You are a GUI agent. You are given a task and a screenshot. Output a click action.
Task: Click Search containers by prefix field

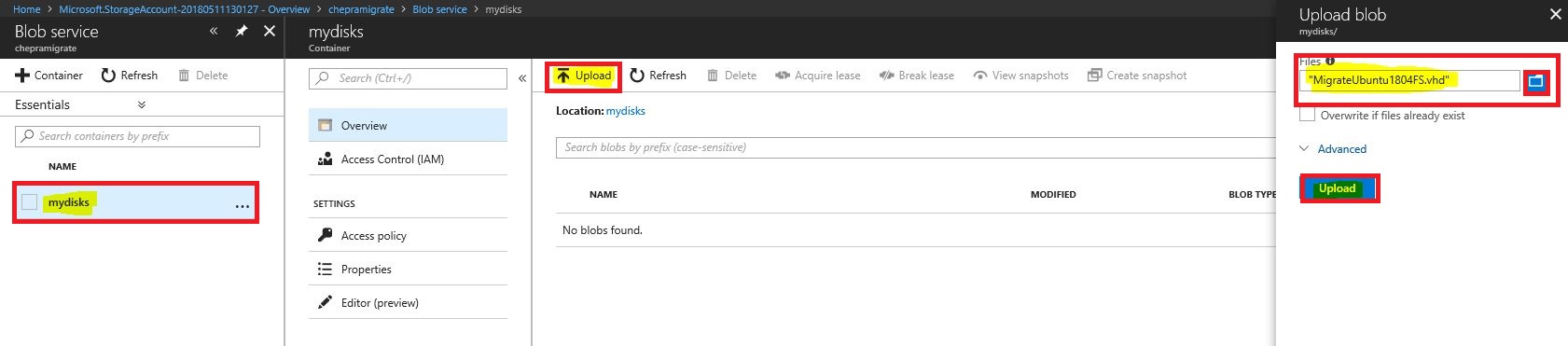coord(137,136)
